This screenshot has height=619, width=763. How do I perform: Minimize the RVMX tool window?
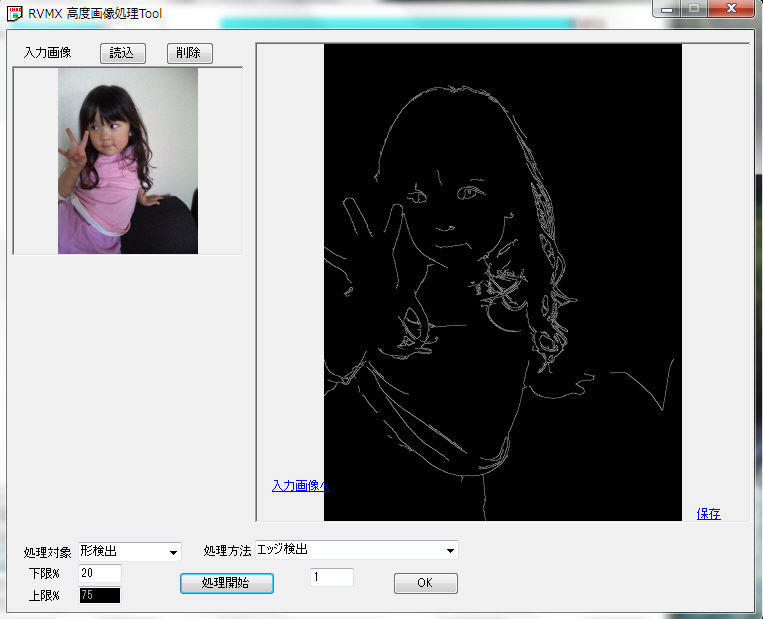coord(667,9)
